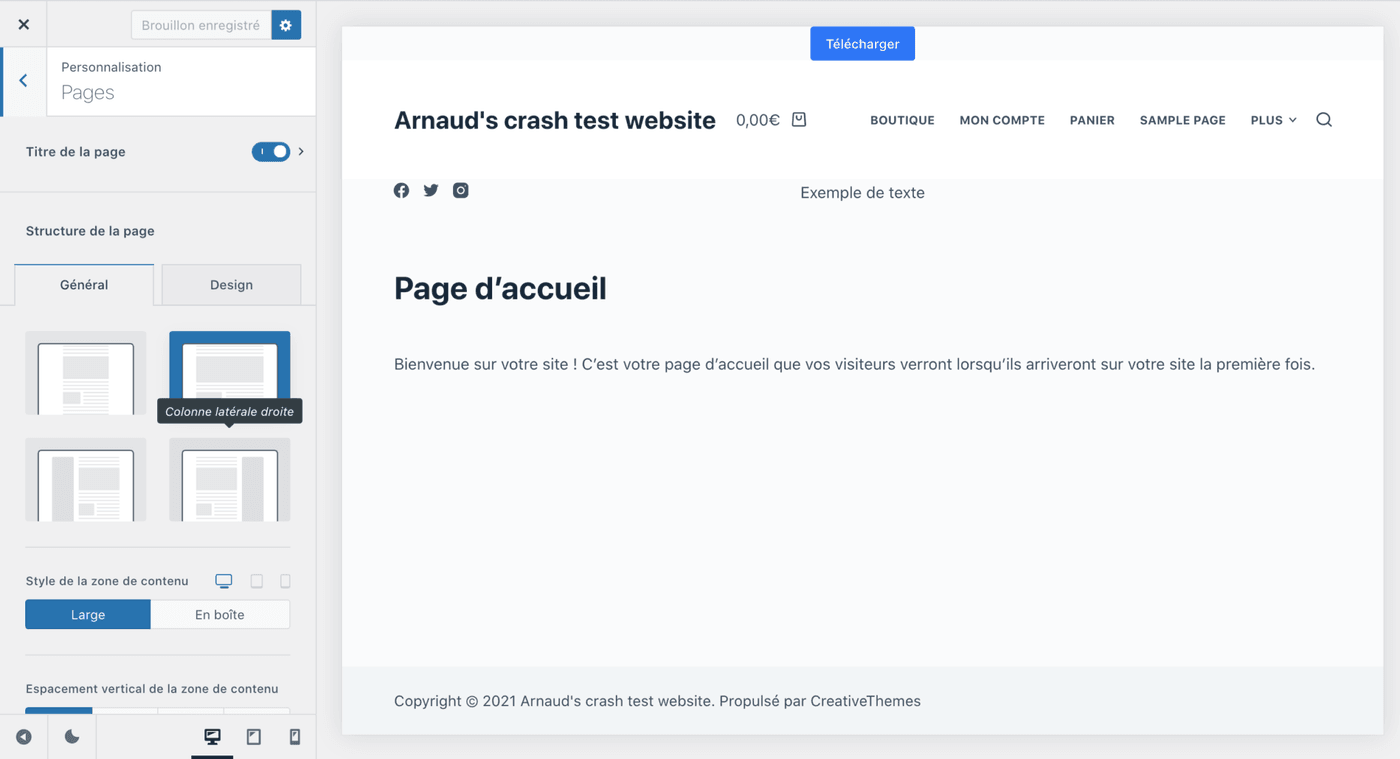The height and width of the screenshot is (759, 1400).
Task: Open the BOUTIQUE menu item
Action: click(902, 120)
